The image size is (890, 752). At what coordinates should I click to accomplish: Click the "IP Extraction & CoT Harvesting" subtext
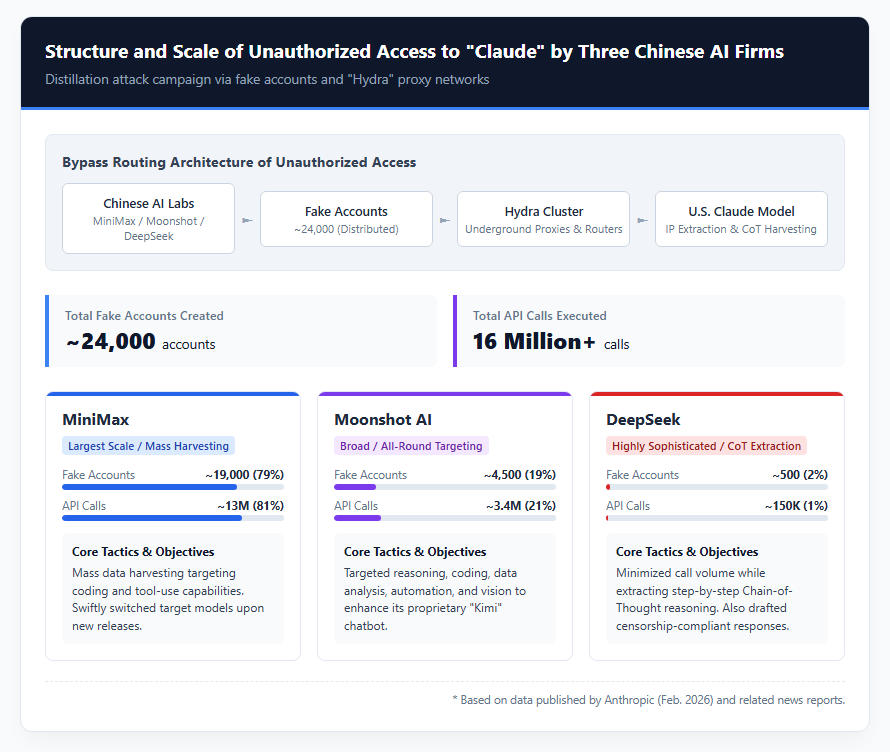pos(741,229)
